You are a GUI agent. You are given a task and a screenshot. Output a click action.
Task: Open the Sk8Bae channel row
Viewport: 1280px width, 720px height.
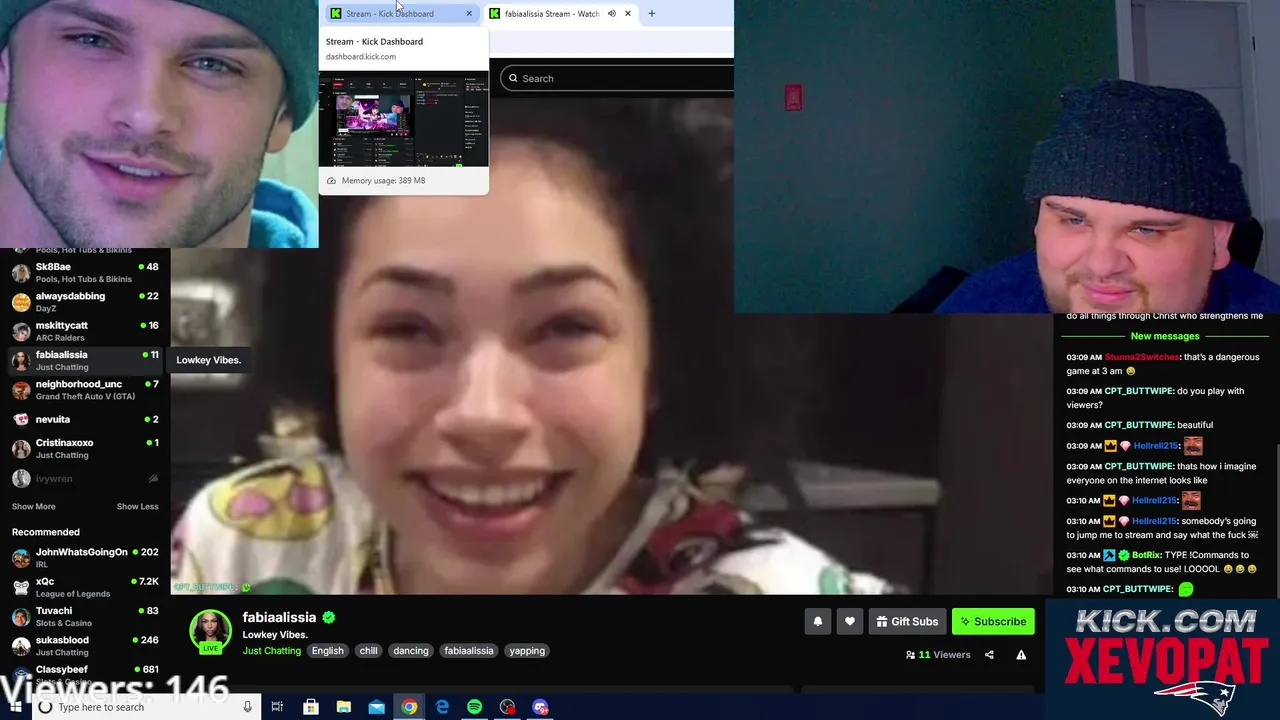[85, 273]
